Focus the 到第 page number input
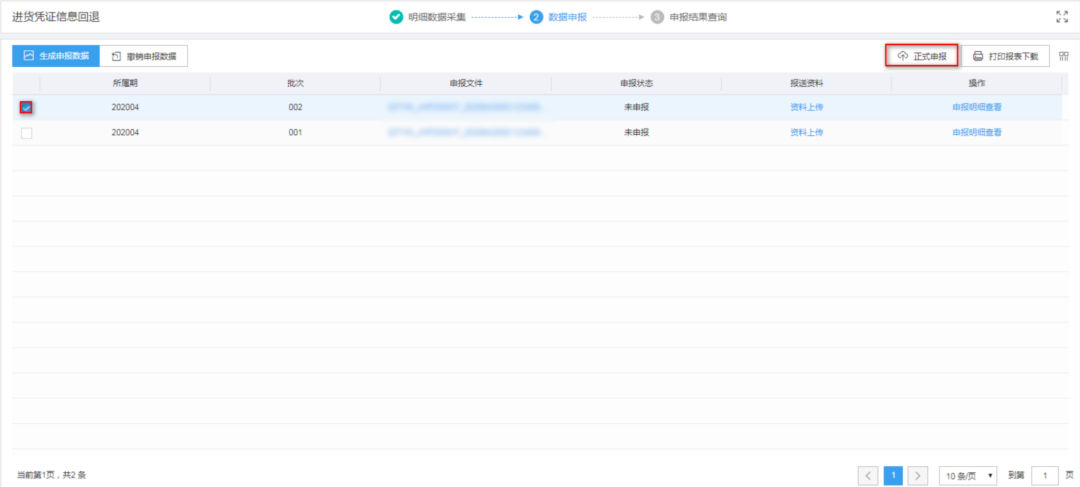This screenshot has width=1080, height=487. 1045,475
